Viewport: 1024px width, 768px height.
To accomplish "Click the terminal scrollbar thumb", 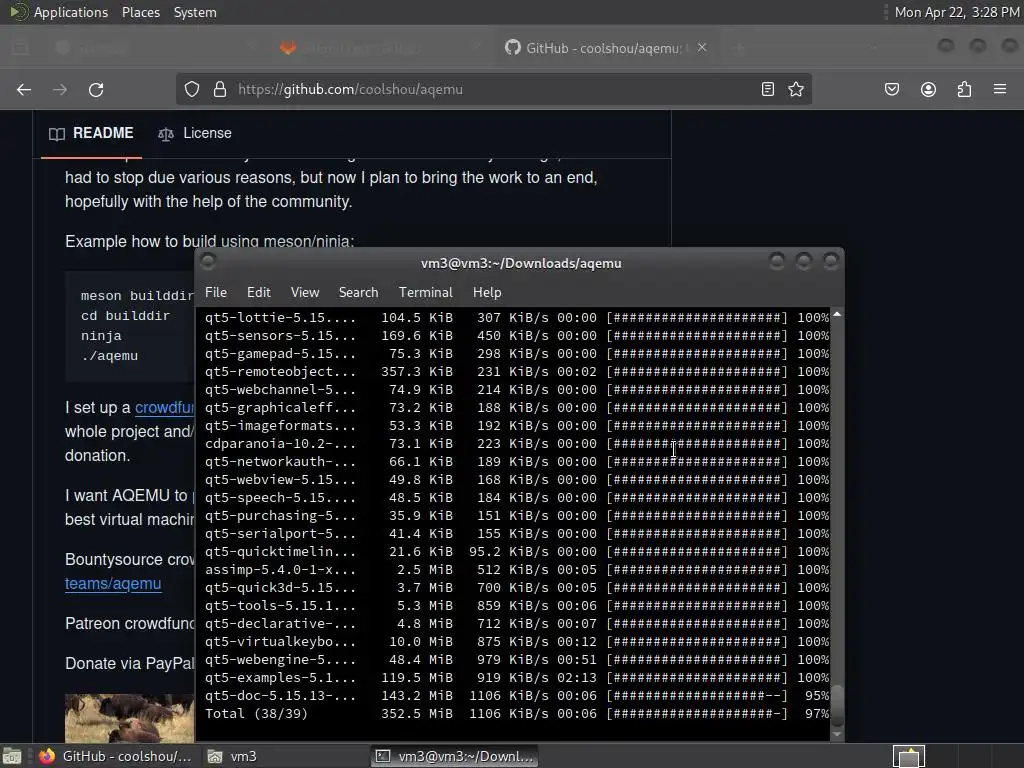I will (x=837, y=705).
